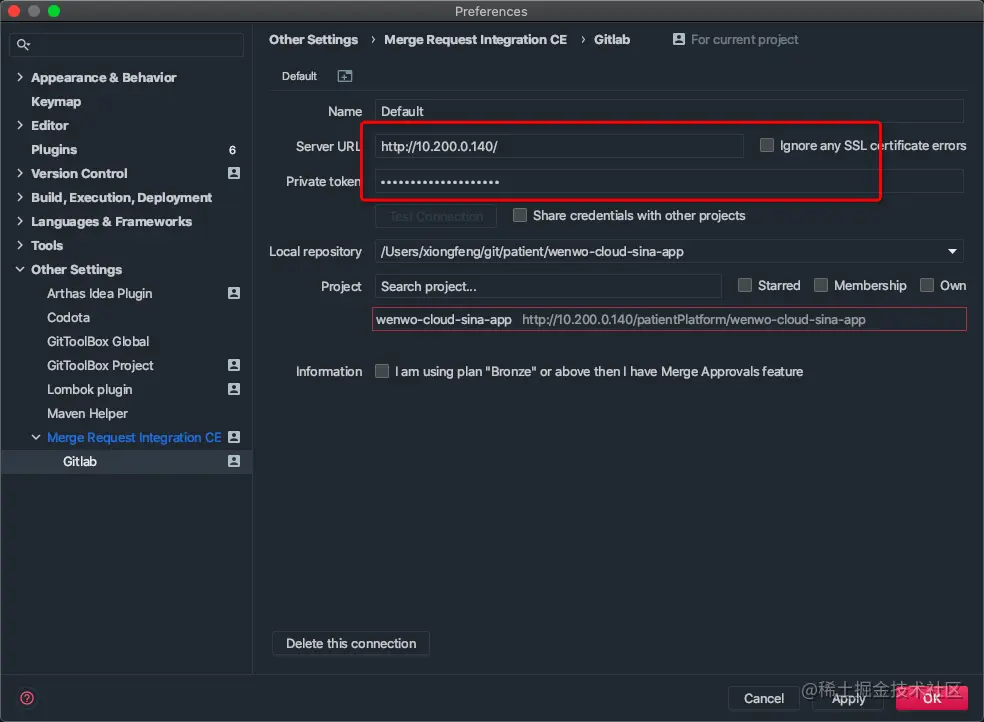
Task: Click the project icon next to Arthas Idea Plugin
Action: 233,293
